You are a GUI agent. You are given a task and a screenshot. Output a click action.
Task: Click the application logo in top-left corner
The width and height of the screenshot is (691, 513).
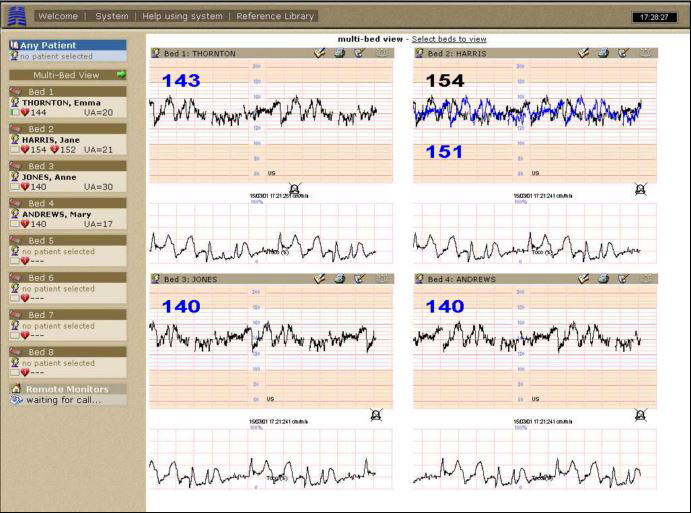[14, 17]
